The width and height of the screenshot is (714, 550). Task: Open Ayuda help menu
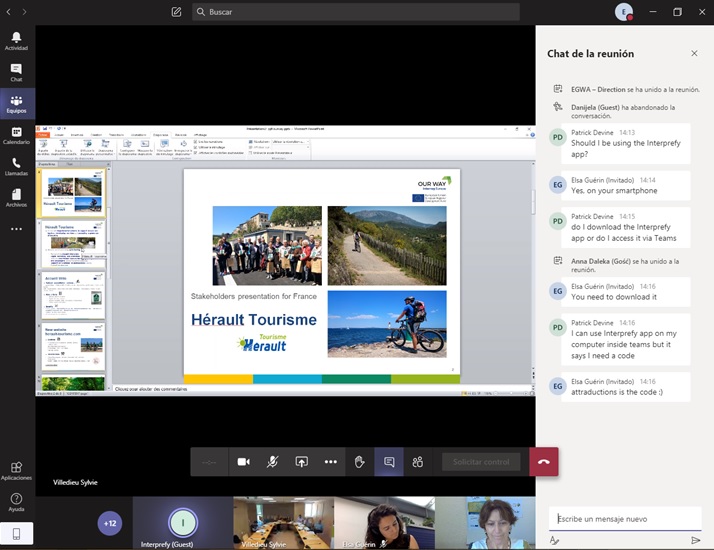click(16, 502)
